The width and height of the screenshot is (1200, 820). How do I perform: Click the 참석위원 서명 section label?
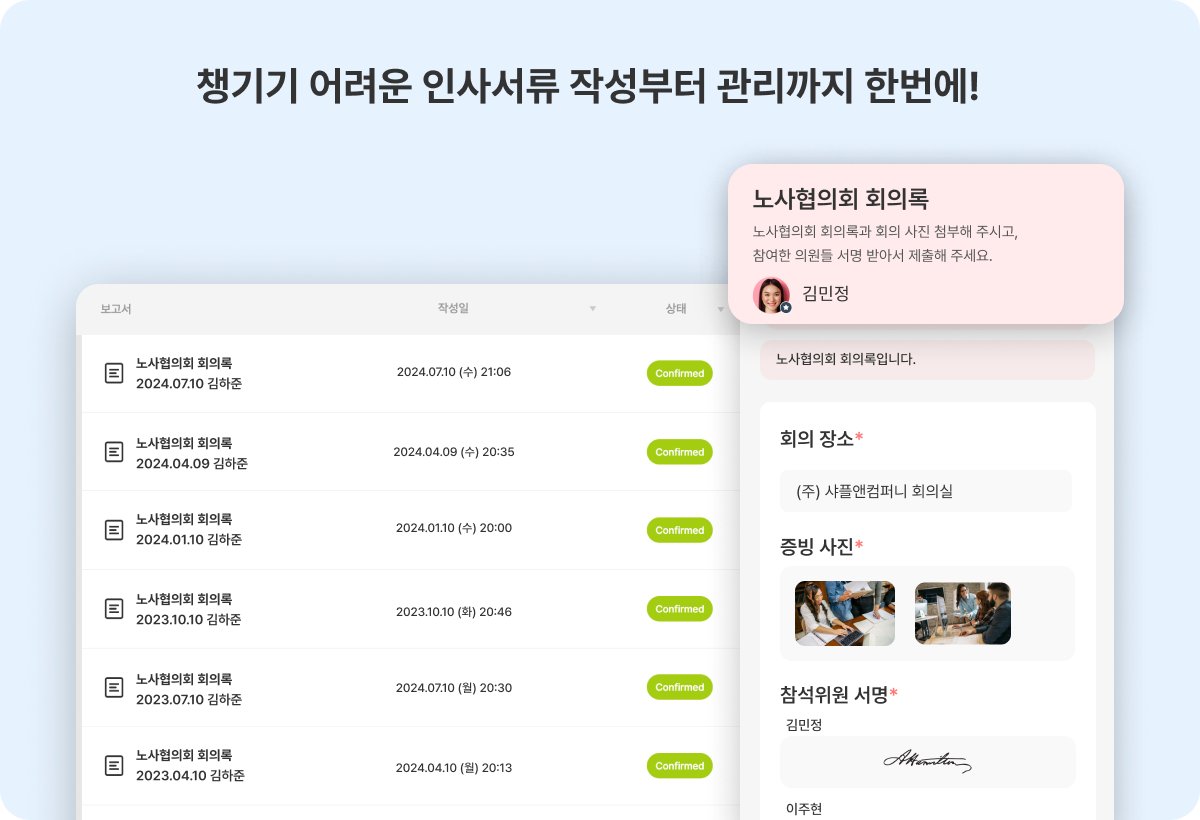[x=839, y=694]
